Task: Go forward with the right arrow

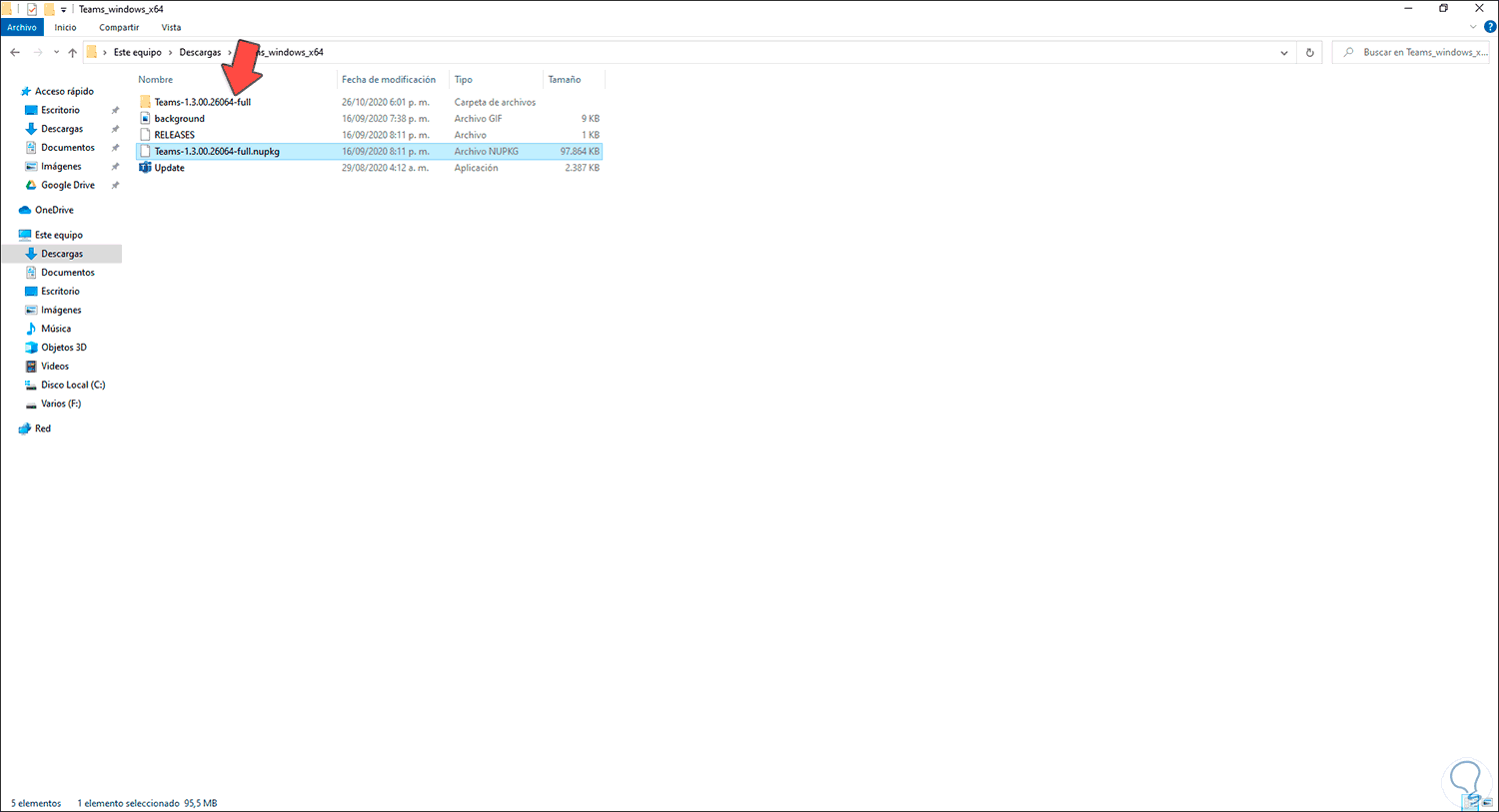Action: click(38, 52)
